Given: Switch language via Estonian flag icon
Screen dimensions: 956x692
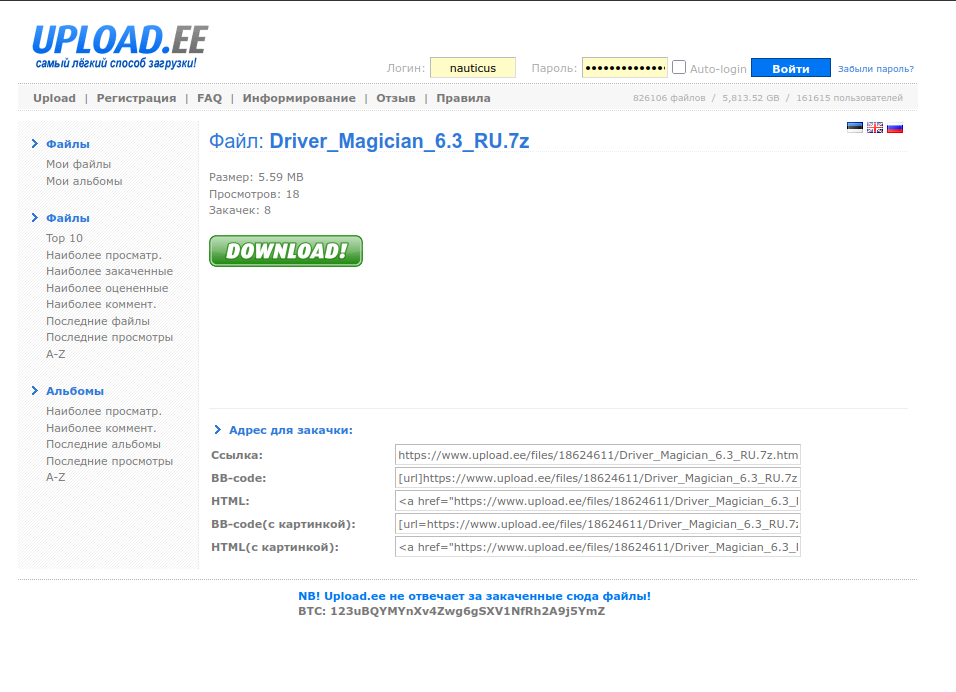Looking at the screenshot, I should (855, 127).
